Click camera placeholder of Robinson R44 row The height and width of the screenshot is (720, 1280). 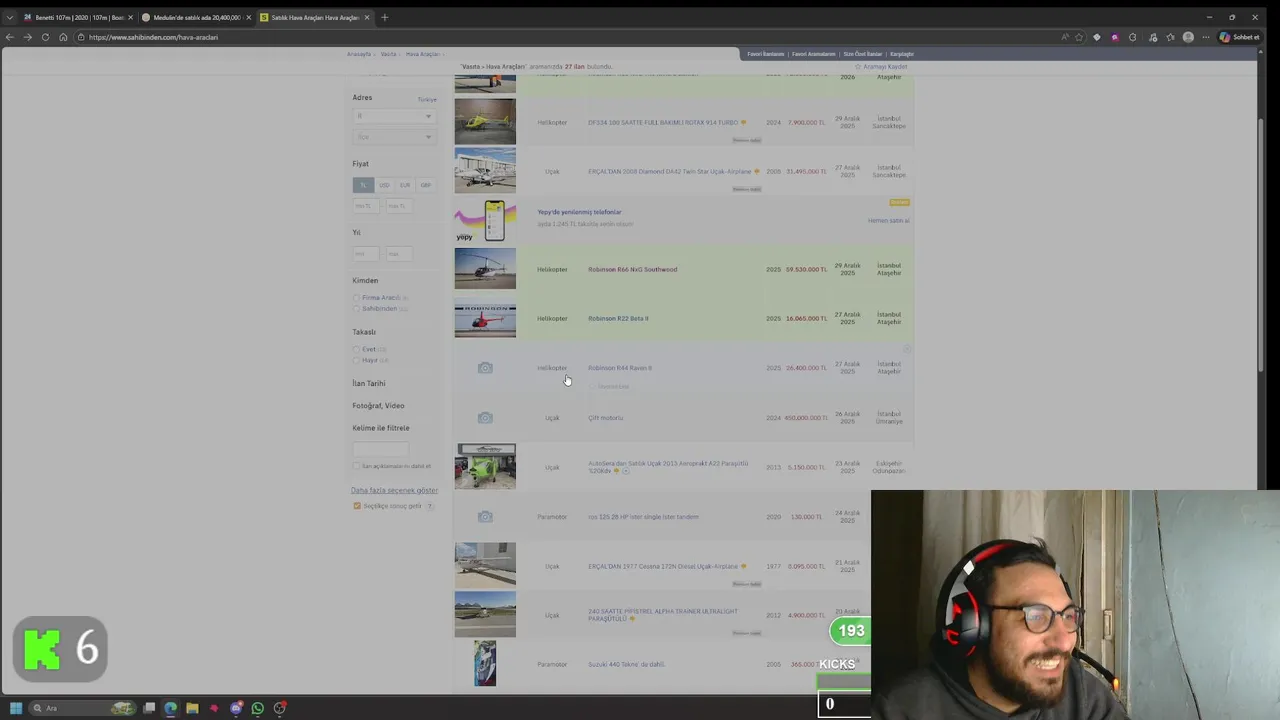tap(485, 368)
